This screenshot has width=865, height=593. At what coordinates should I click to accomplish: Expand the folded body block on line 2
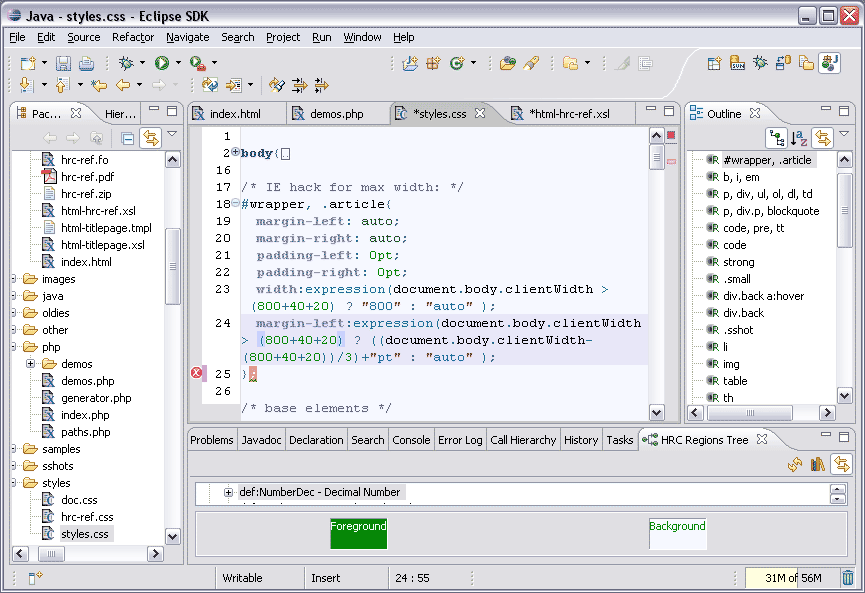(236, 152)
